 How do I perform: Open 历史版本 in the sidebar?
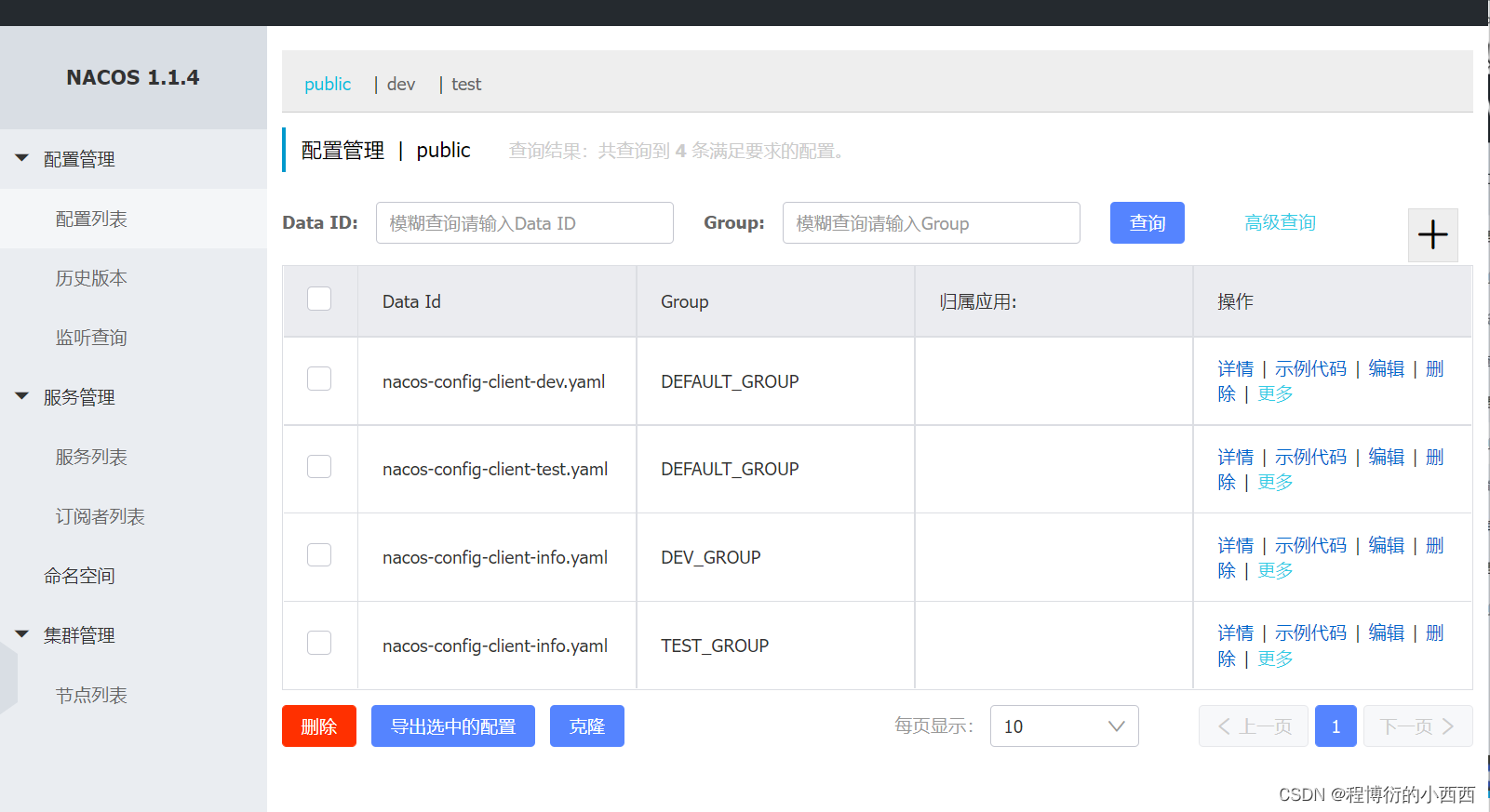point(91,278)
